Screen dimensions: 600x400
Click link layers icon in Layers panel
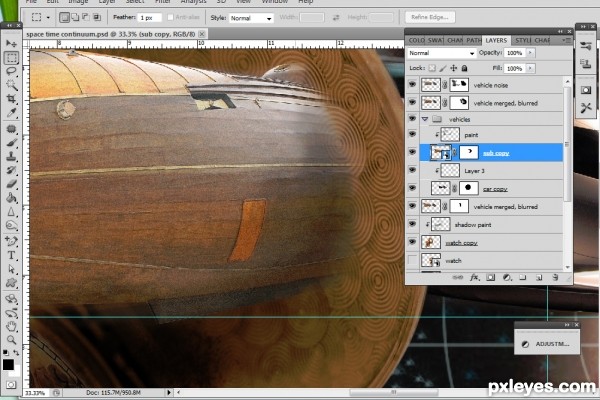coord(458,278)
